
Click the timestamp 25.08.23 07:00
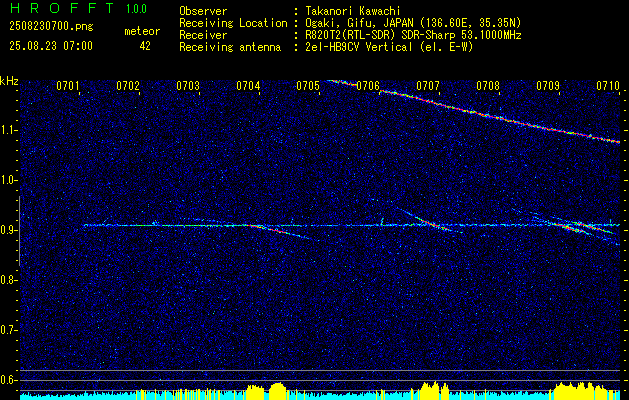(x=51, y=46)
